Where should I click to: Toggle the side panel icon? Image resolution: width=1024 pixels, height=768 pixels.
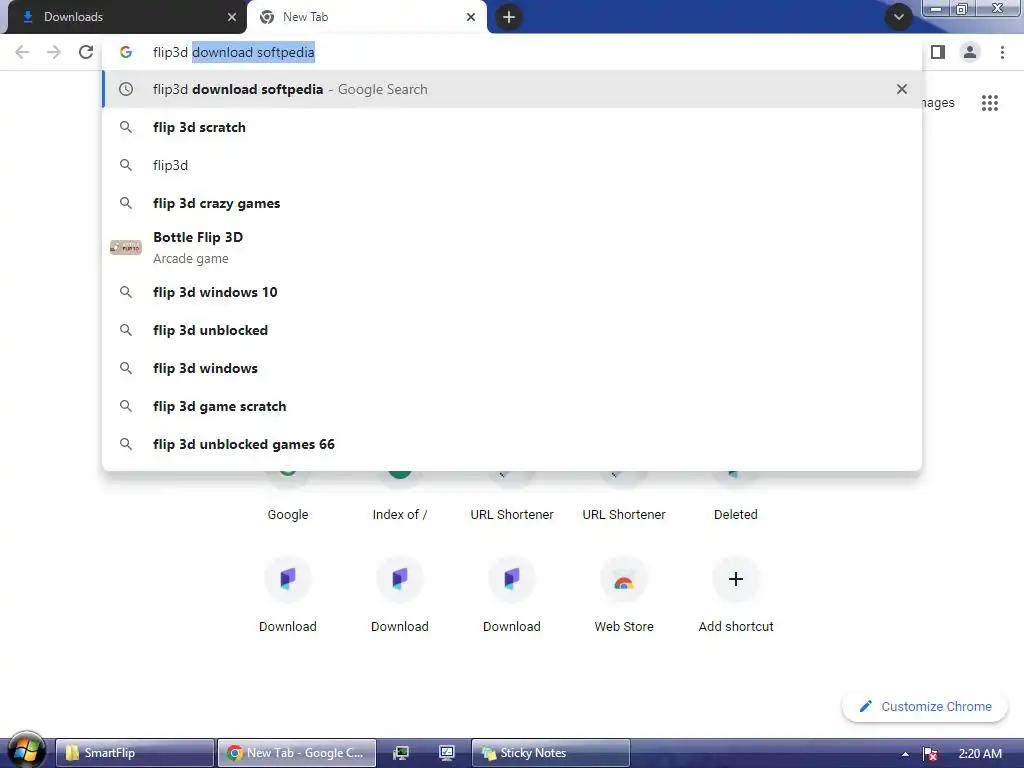pyautogui.click(x=938, y=52)
